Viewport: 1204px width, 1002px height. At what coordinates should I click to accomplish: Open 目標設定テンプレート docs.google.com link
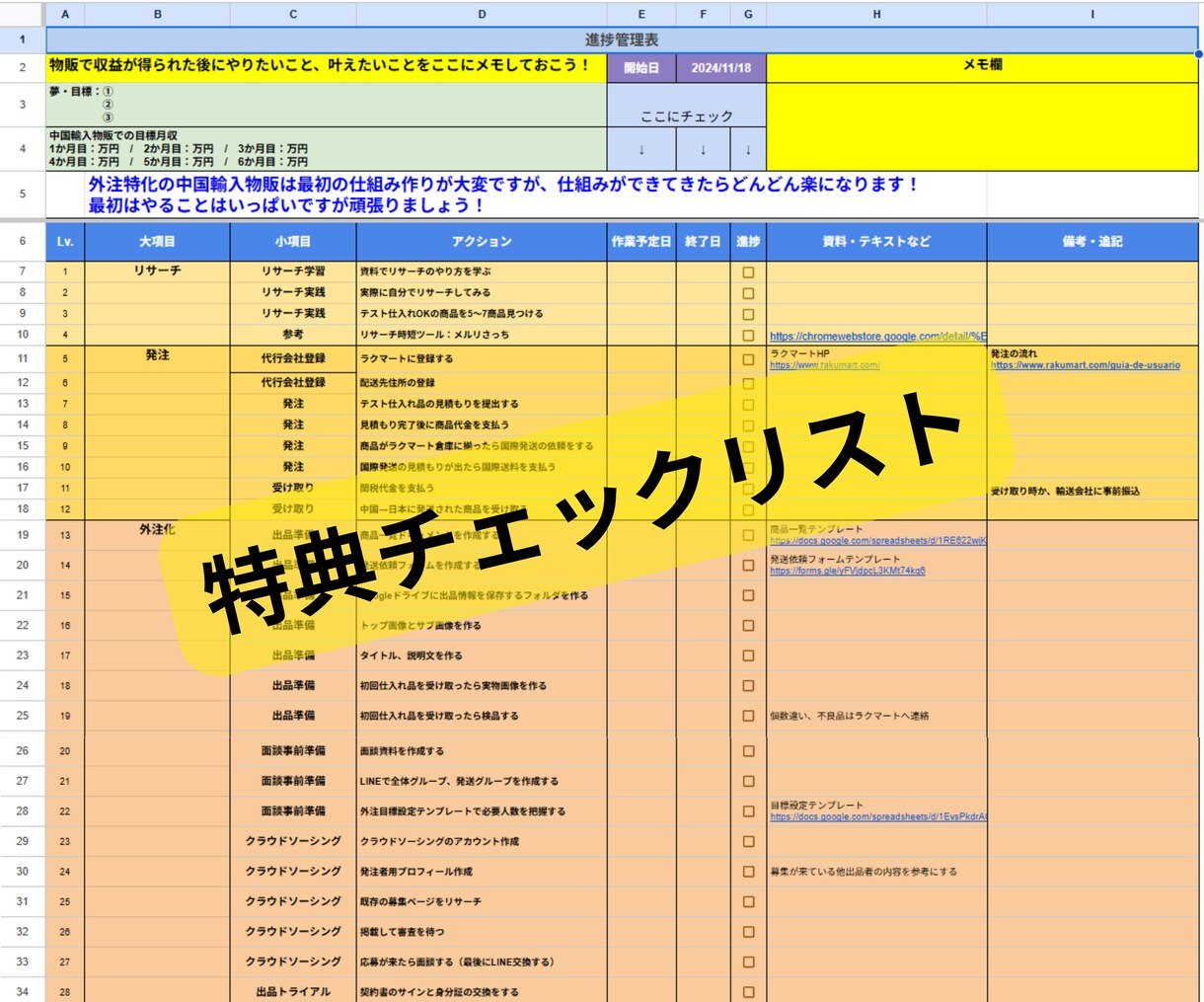tap(877, 817)
